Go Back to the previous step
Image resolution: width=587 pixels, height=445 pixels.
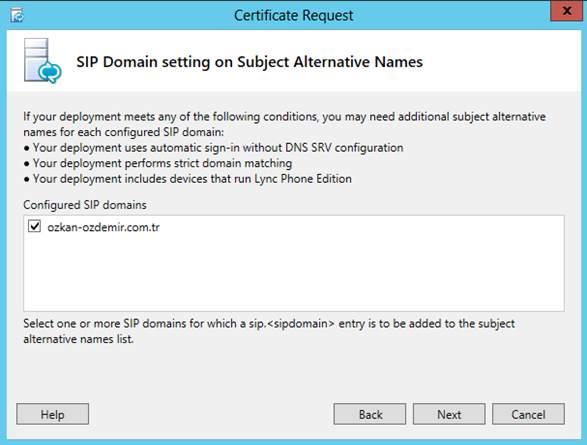click(370, 414)
